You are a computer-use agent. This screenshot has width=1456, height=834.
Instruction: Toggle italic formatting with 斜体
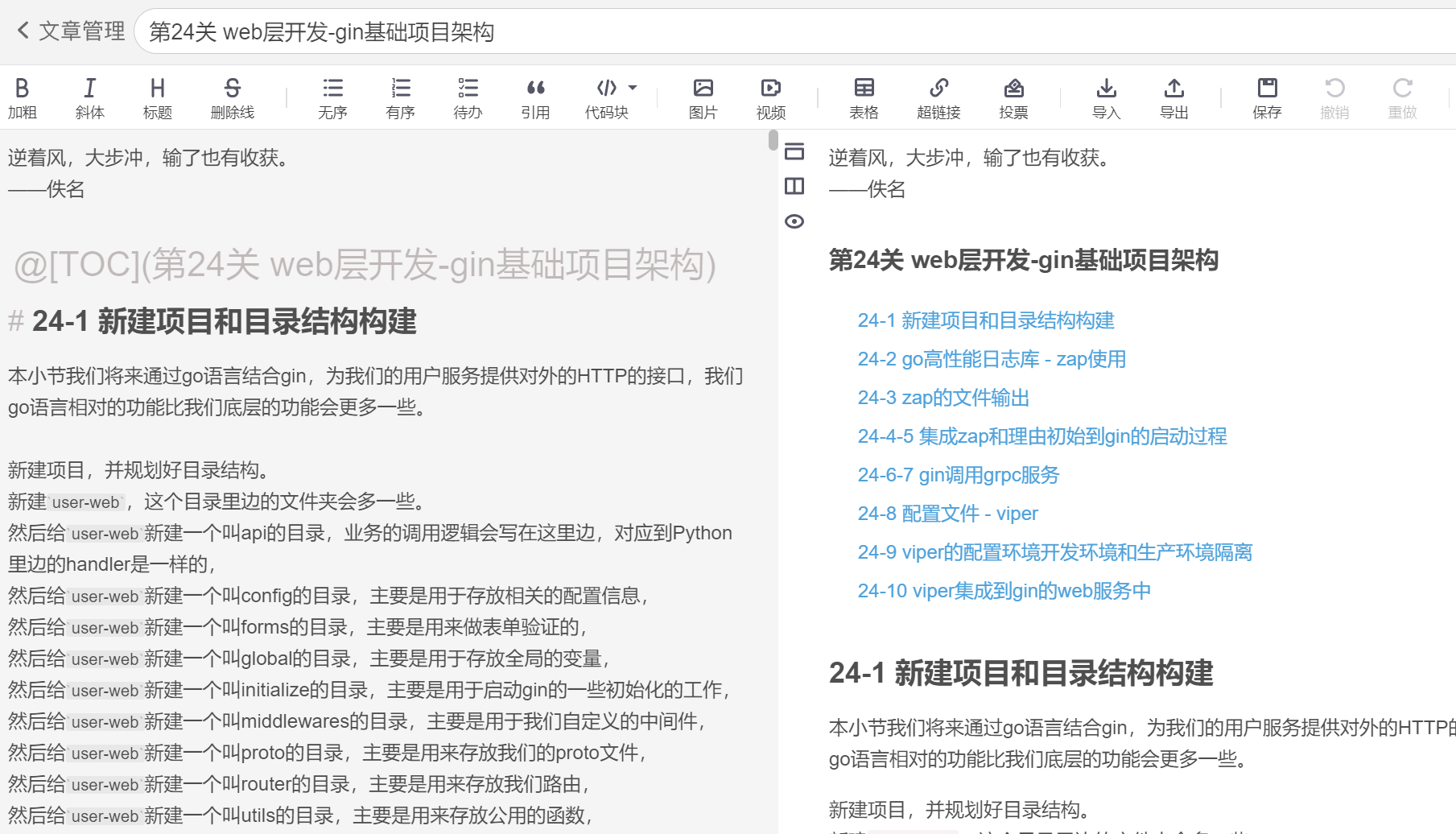[x=89, y=97]
